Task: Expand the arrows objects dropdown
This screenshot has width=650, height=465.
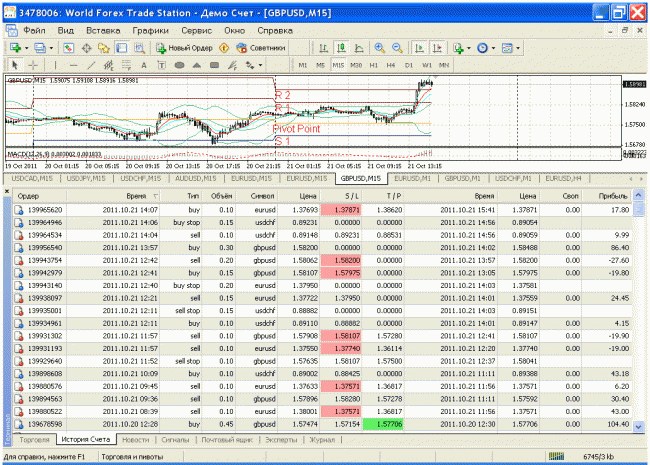Action: (x=260, y=65)
